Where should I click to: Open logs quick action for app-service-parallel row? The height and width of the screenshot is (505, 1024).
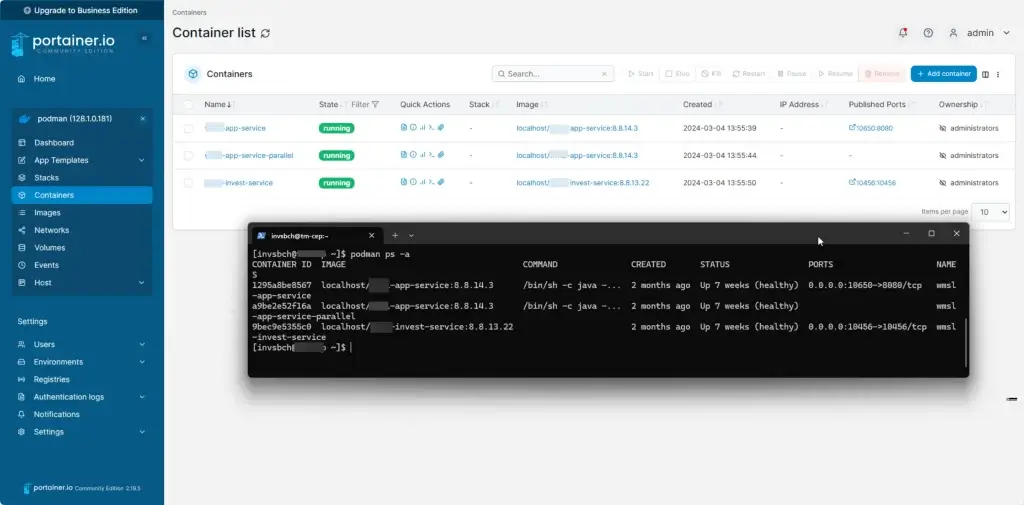[404, 155]
